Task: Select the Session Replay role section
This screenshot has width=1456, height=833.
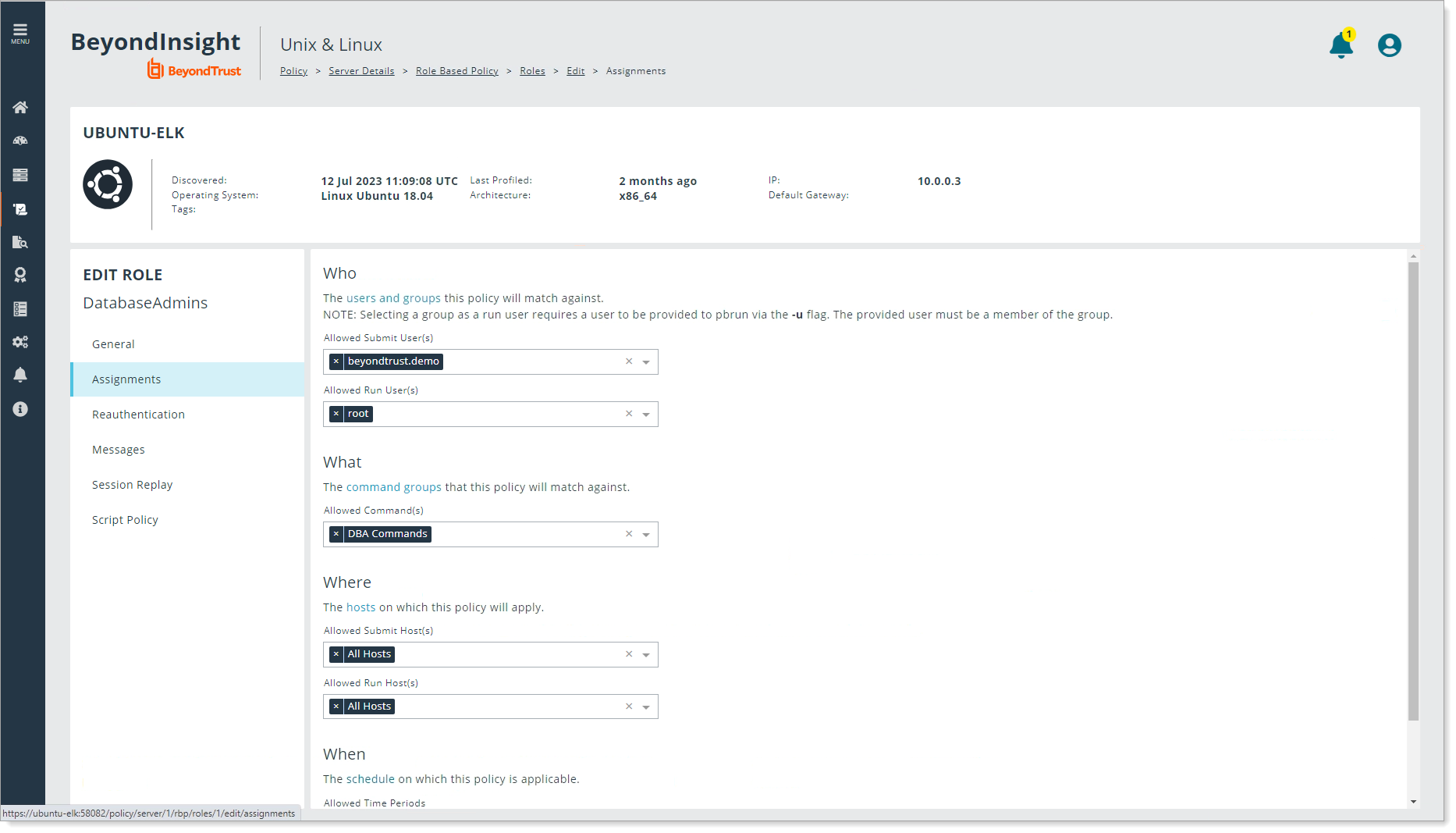Action: [x=187, y=485]
